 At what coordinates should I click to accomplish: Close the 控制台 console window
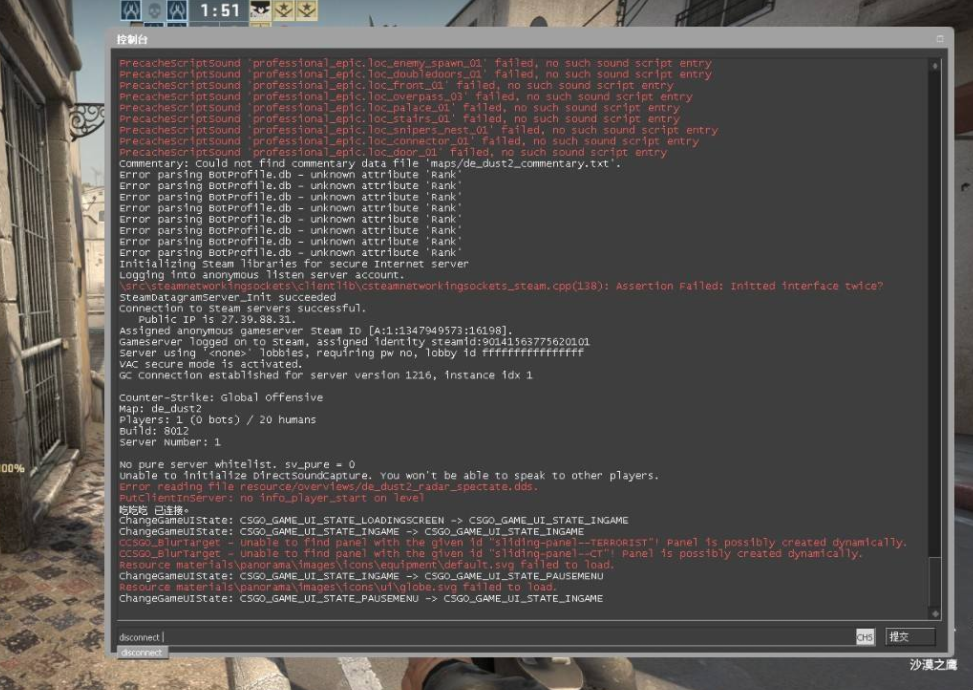[939, 38]
